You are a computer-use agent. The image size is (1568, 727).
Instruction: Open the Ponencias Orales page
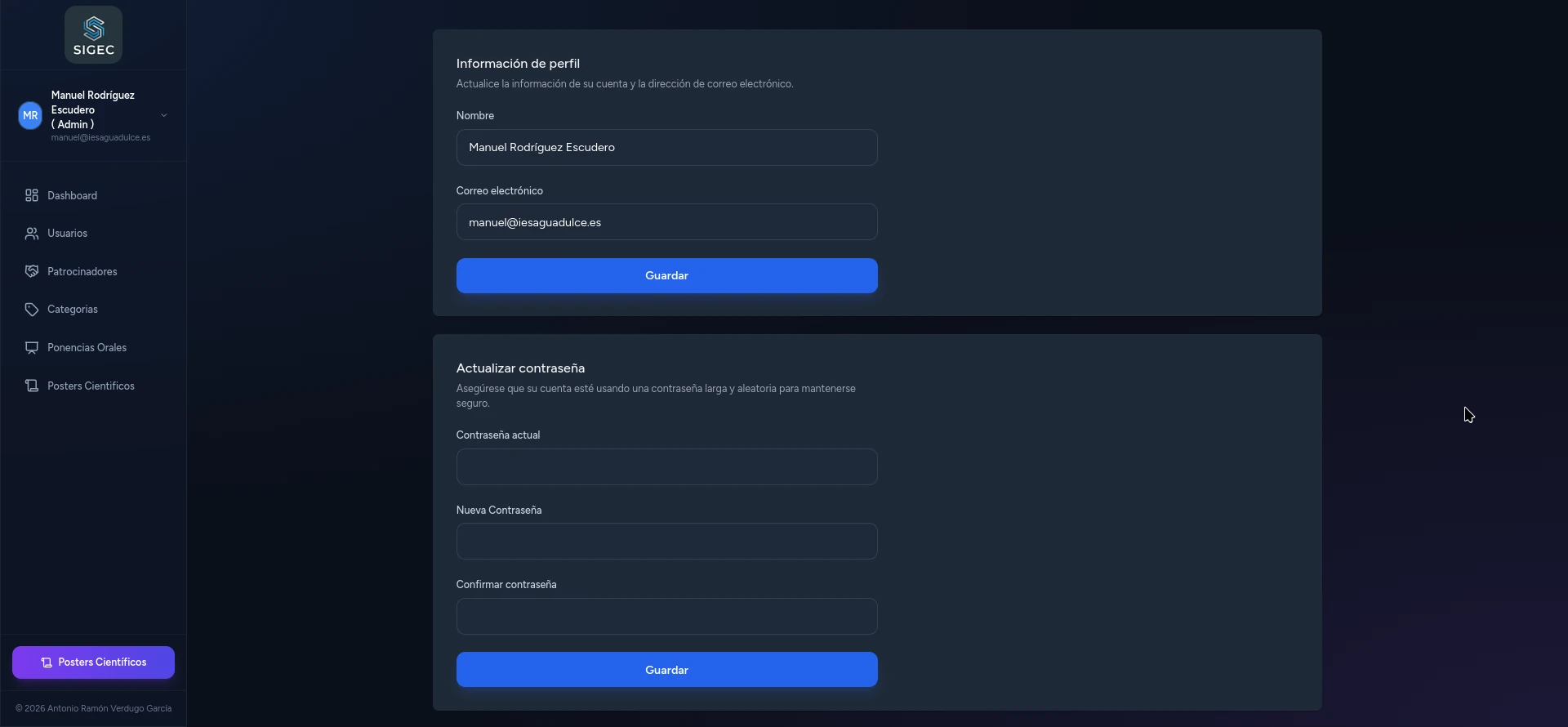pos(87,348)
